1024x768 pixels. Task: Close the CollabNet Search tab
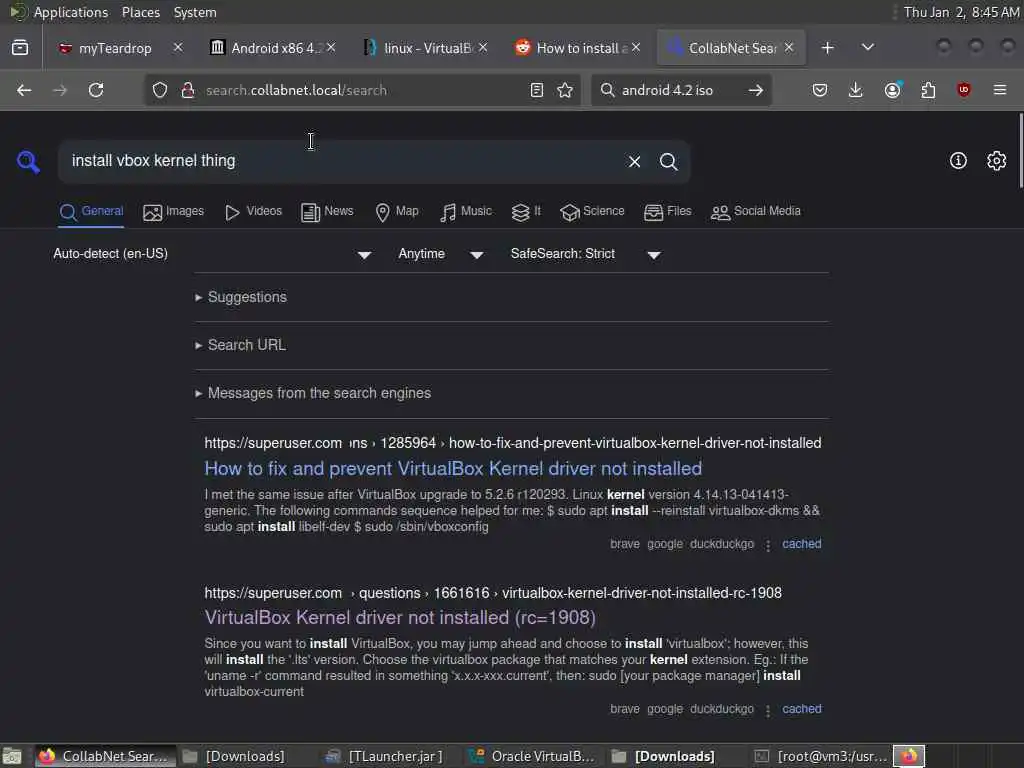[789, 47]
